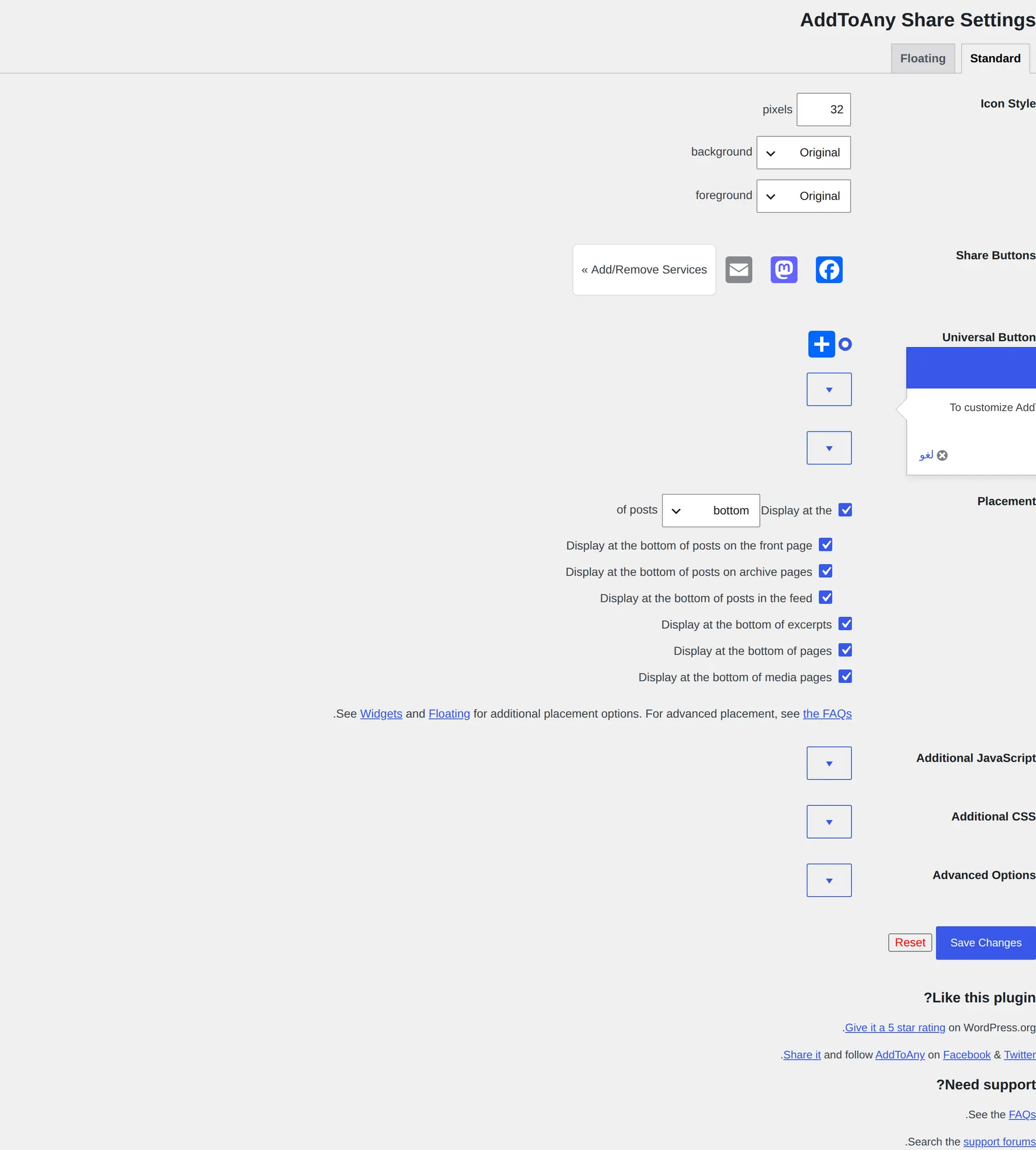Click the 'Placement' section label
This screenshot has width=1036, height=1150.
[1006, 501]
